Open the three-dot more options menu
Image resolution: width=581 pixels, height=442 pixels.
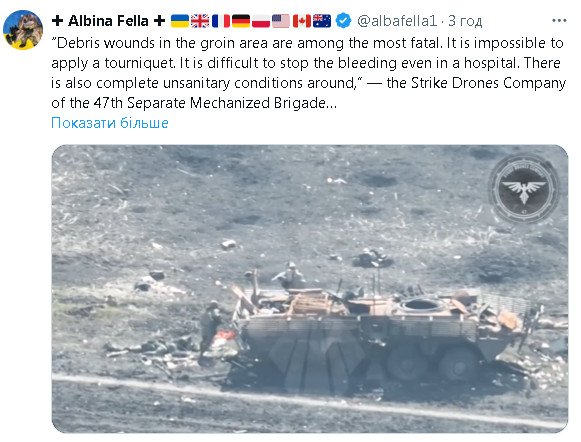[559, 21]
